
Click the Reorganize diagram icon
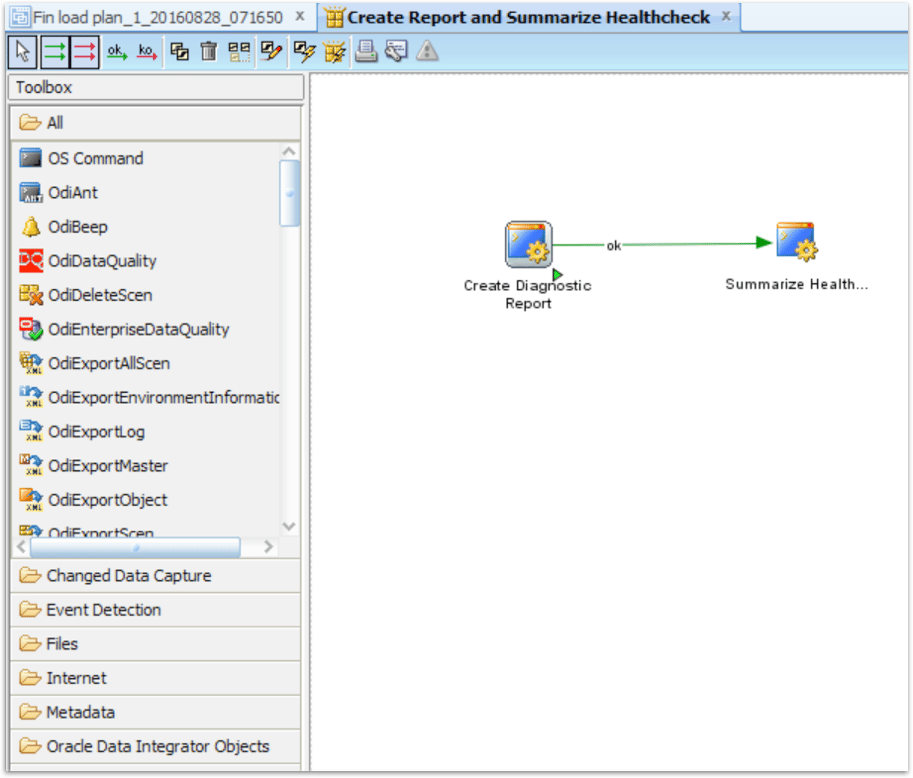(239, 51)
